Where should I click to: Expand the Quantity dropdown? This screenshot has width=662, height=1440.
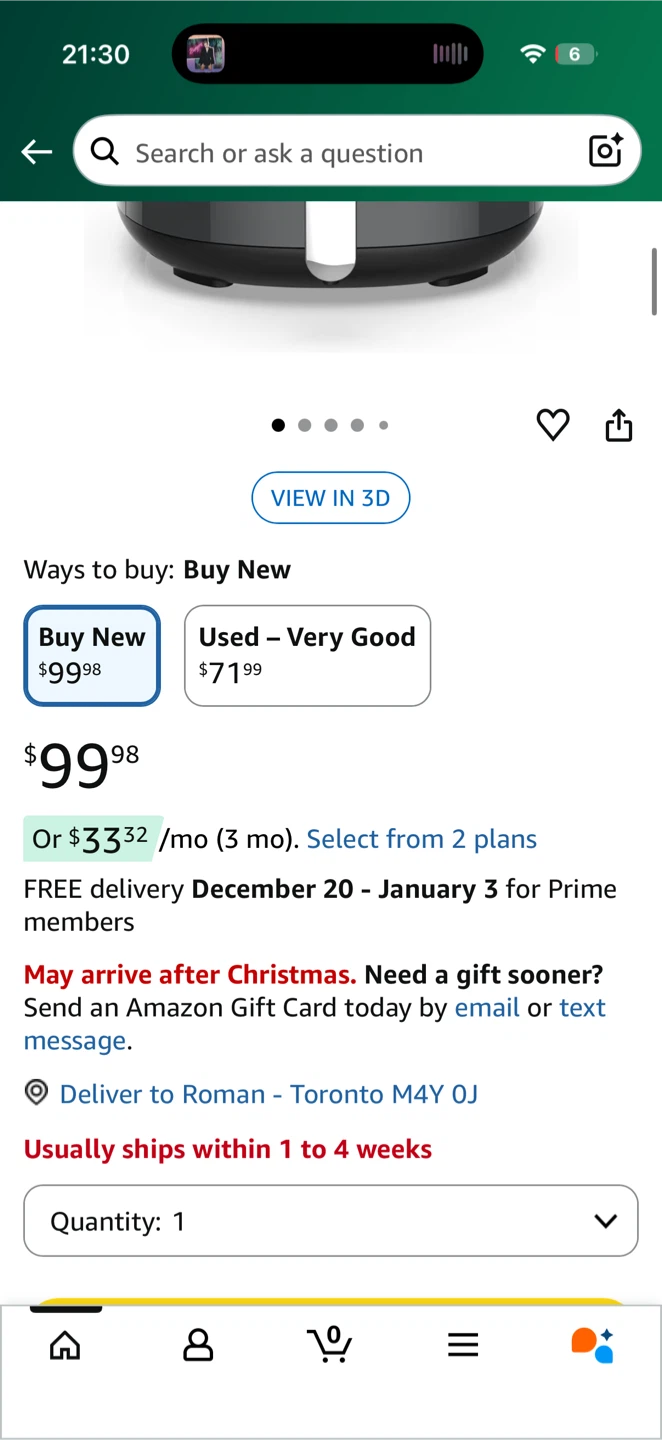tap(330, 1221)
